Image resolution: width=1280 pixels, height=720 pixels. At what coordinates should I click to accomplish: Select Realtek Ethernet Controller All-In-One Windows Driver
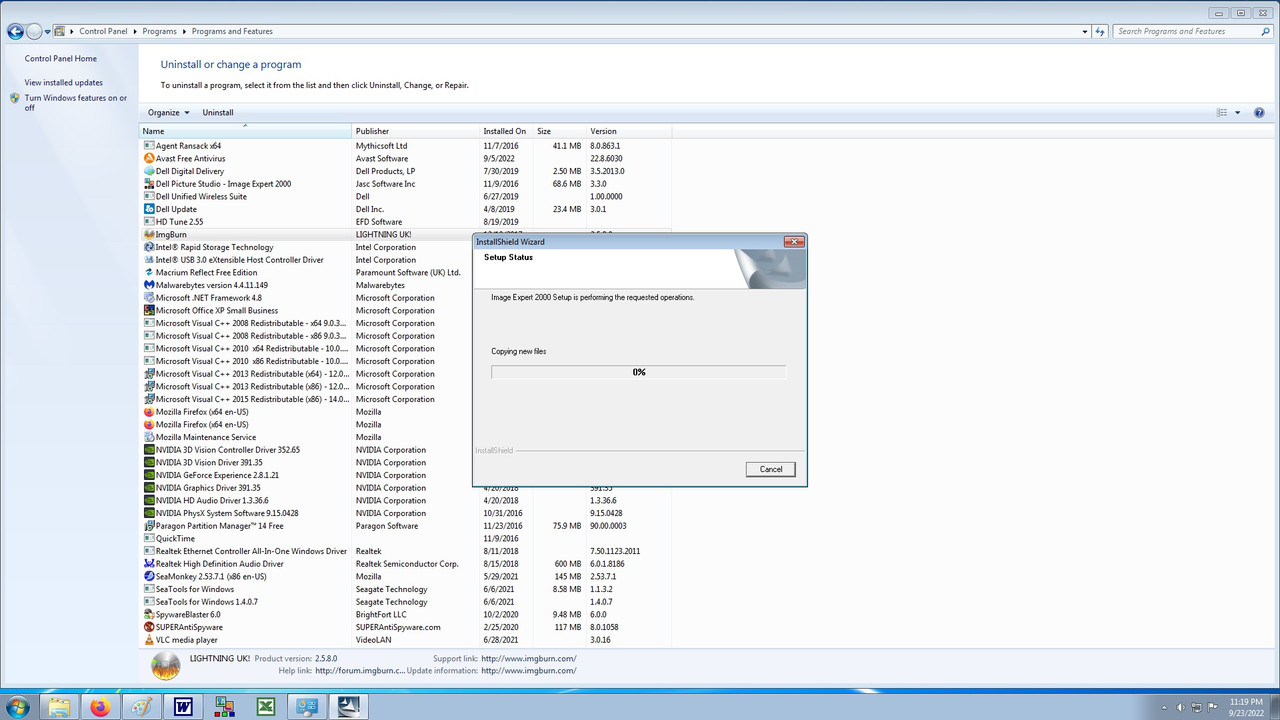click(x=405, y=551)
